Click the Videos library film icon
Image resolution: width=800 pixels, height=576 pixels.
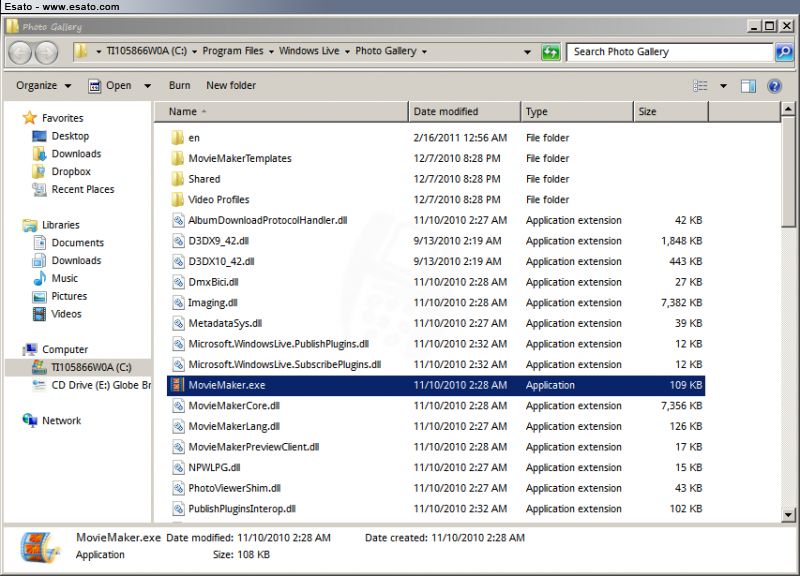(x=39, y=314)
